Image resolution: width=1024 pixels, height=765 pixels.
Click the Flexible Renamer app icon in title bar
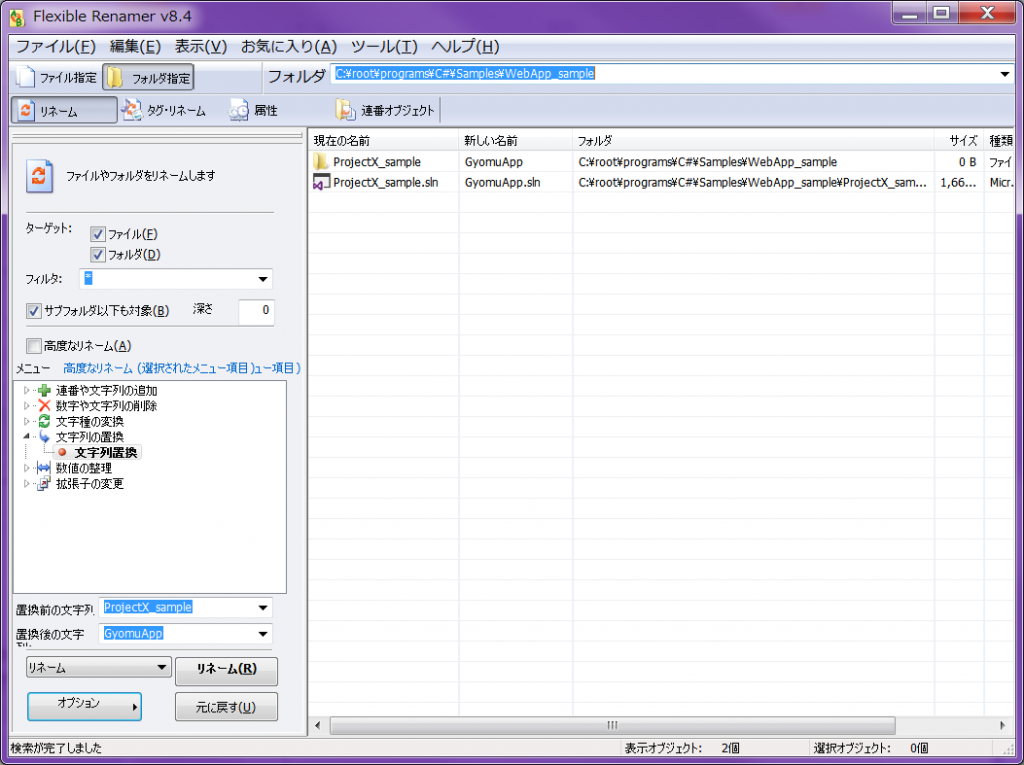point(17,16)
